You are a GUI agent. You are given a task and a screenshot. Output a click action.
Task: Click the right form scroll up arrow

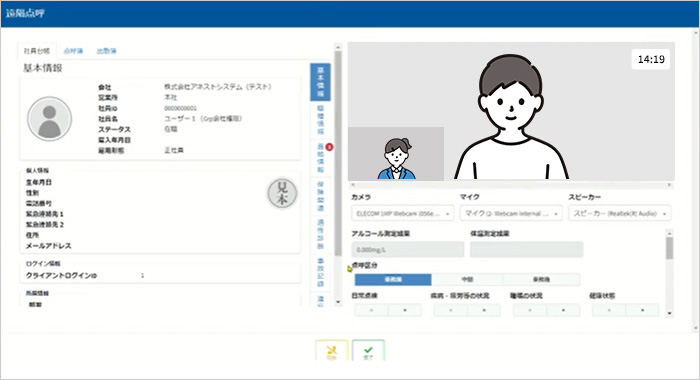point(669,233)
